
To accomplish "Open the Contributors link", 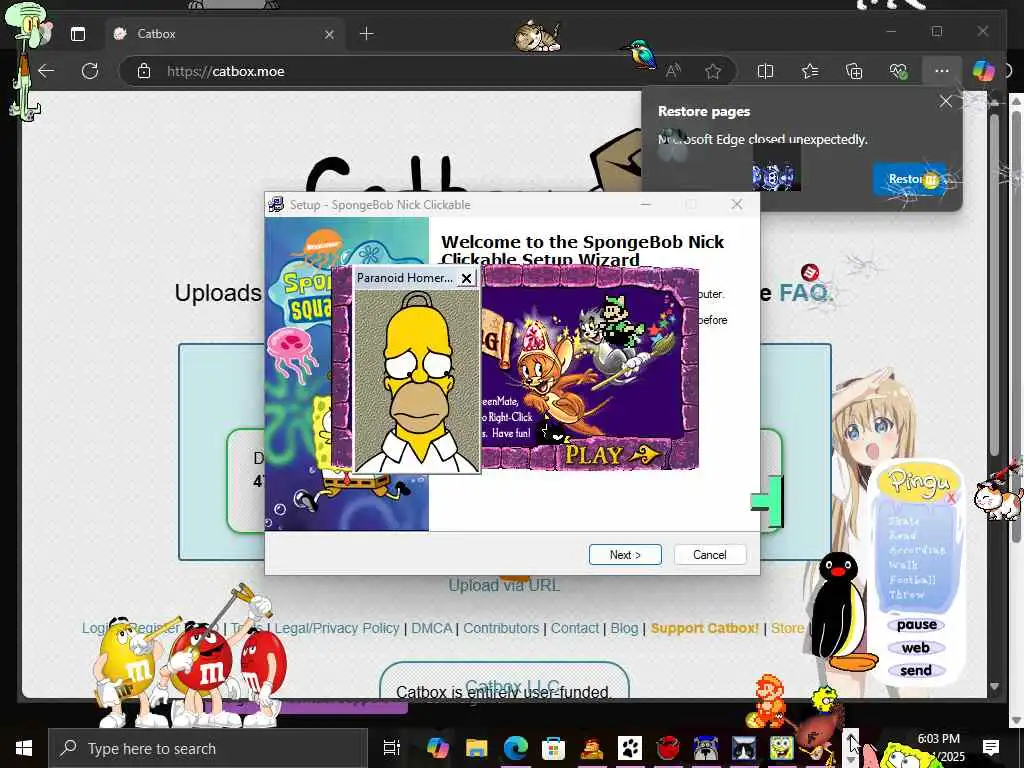I will tap(501, 628).
